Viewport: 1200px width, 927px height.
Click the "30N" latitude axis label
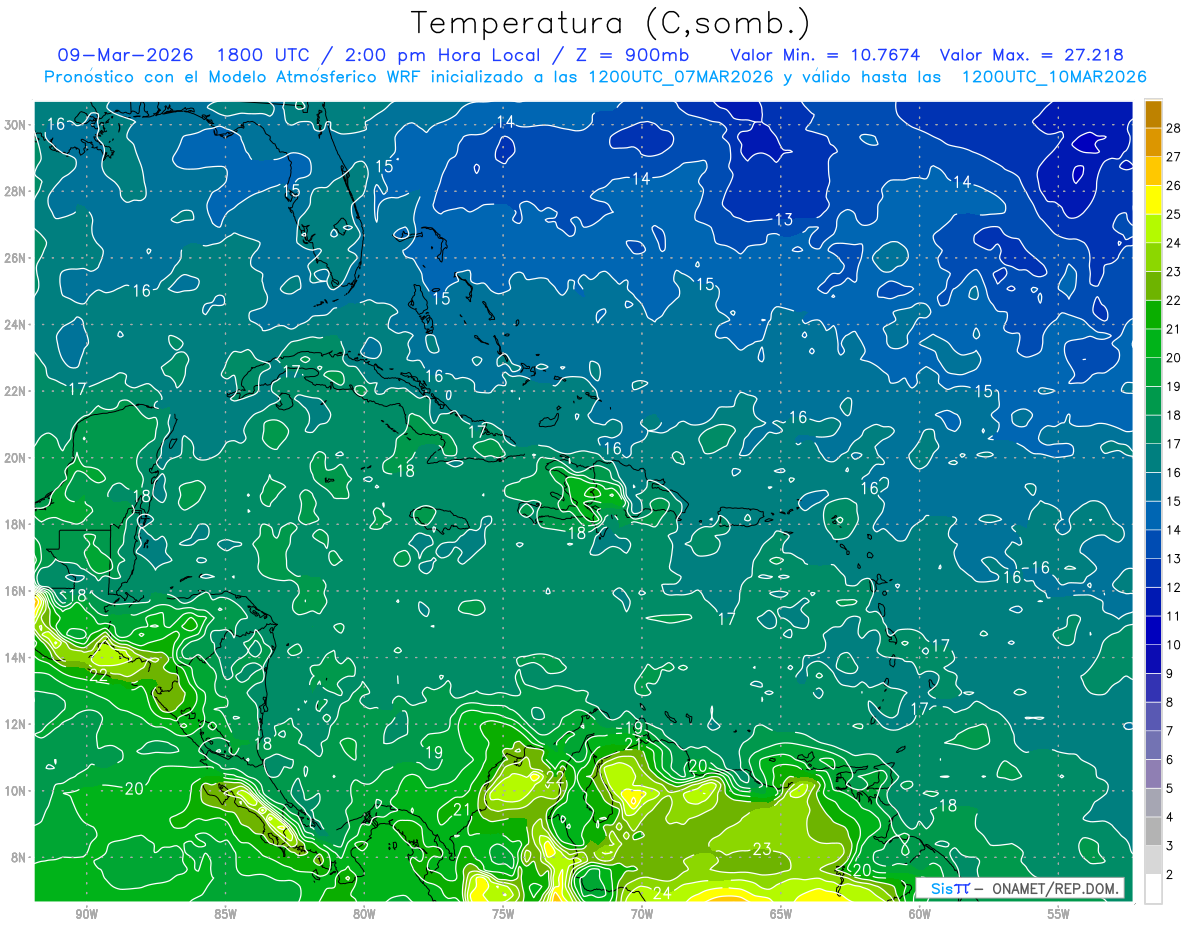click(x=15, y=125)
